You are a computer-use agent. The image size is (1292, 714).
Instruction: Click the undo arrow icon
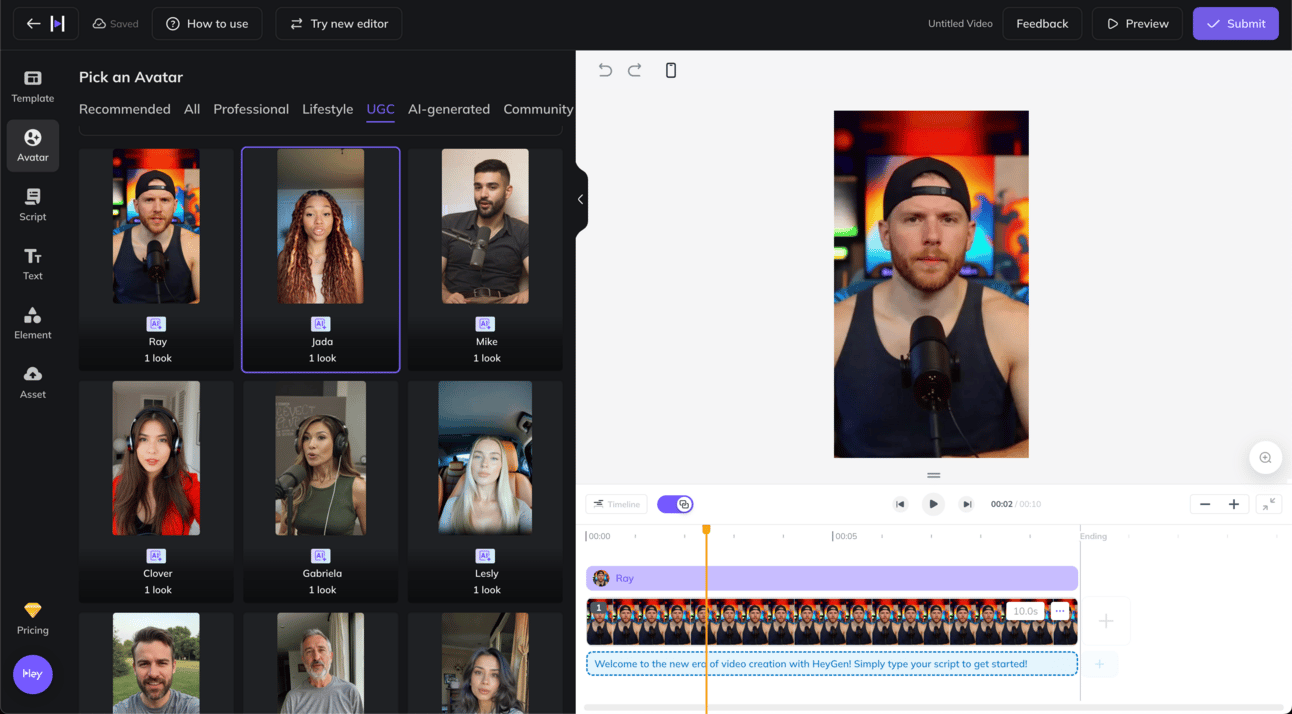coord(605,70)
